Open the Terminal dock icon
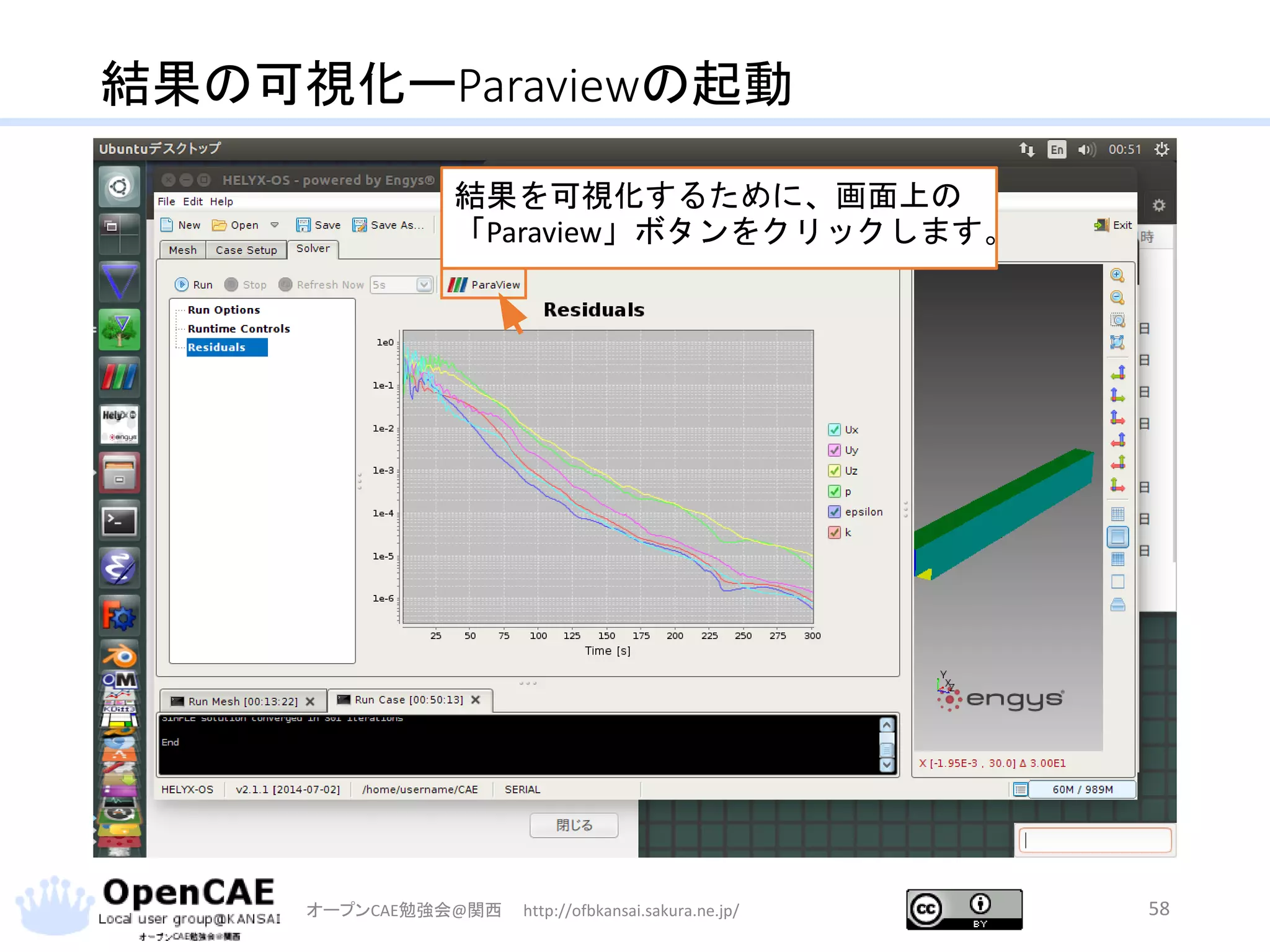Screen dimensions: 1270x952 click(119, 521)
